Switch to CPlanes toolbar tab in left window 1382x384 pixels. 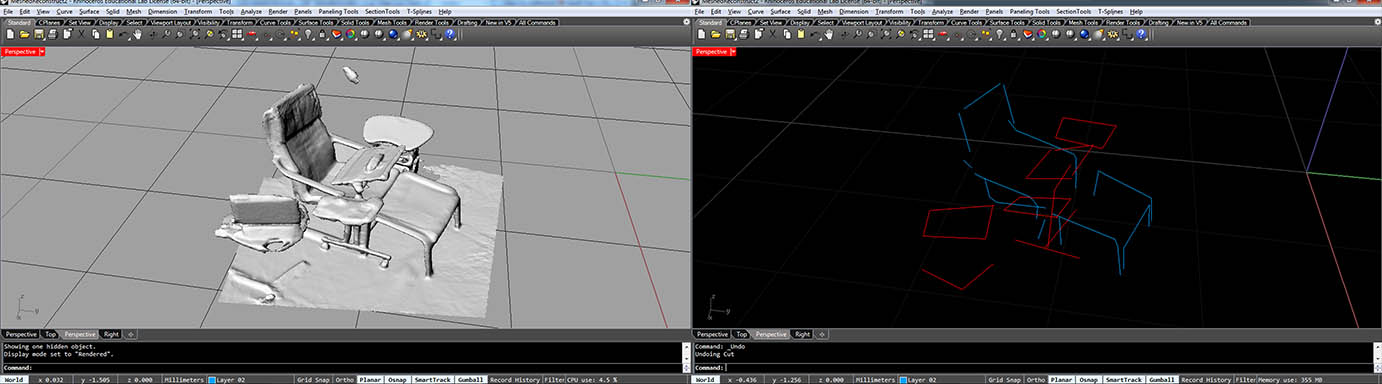pyautogui.click(x=50, y=22)
